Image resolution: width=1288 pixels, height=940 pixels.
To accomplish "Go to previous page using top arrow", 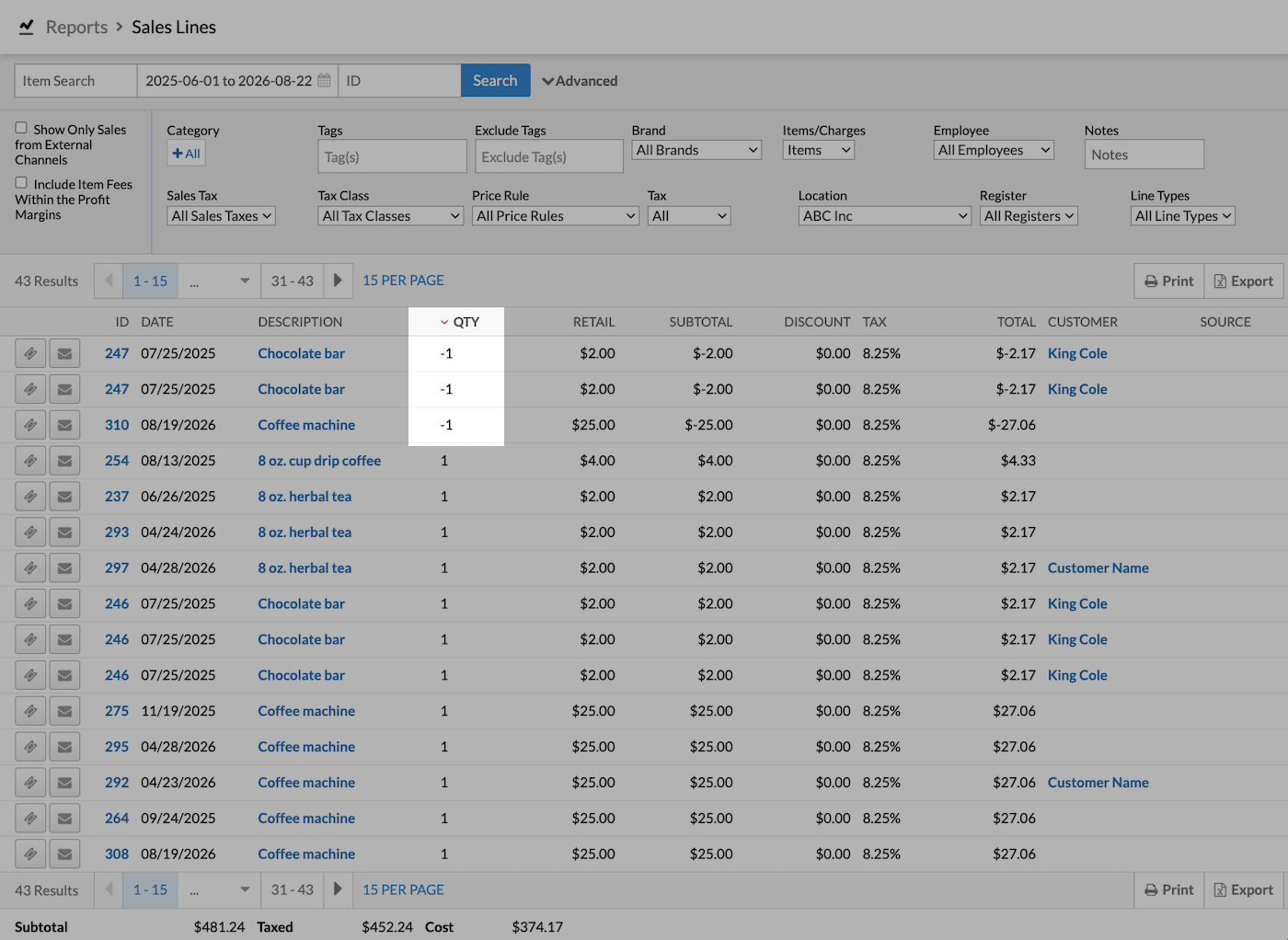I will [109, 281].
